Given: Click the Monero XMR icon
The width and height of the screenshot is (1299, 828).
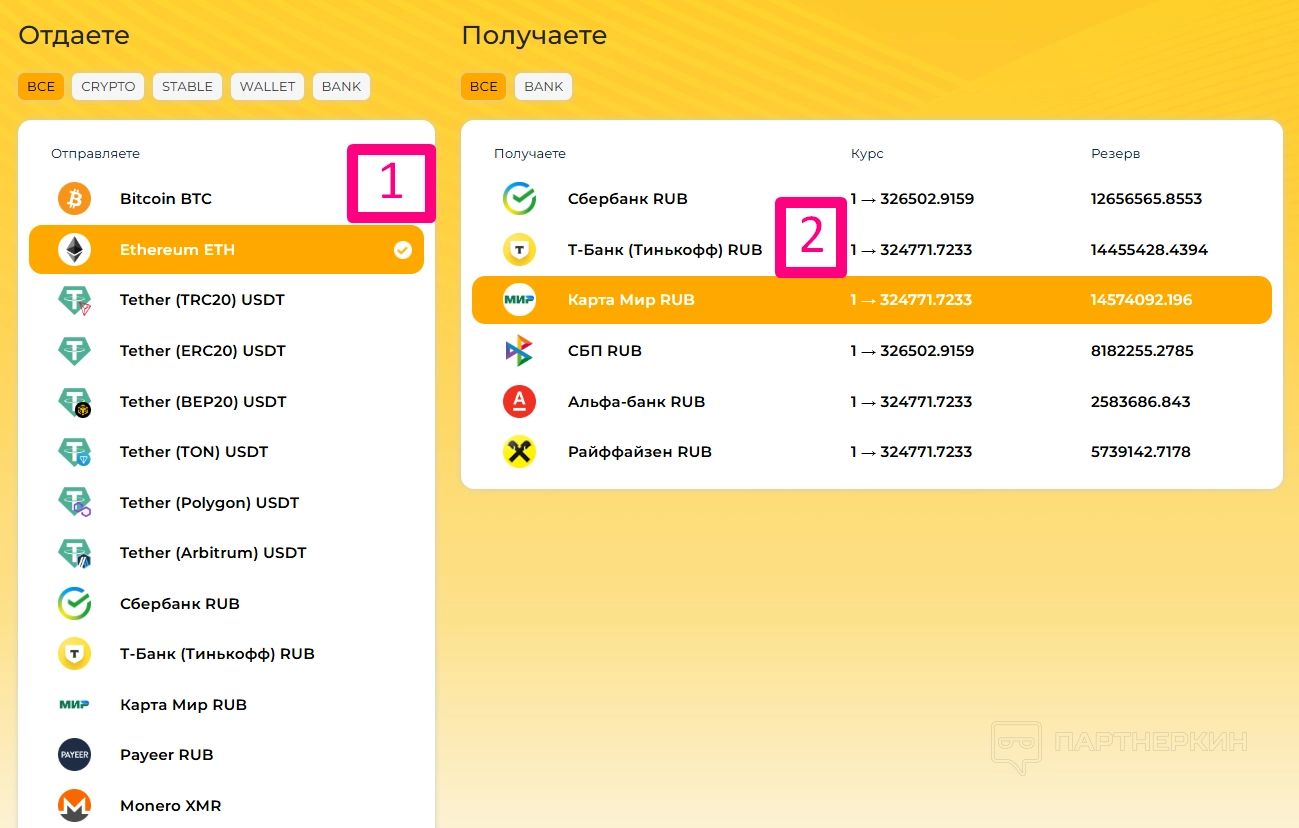Looking at the screenshot, I should 74,805.
